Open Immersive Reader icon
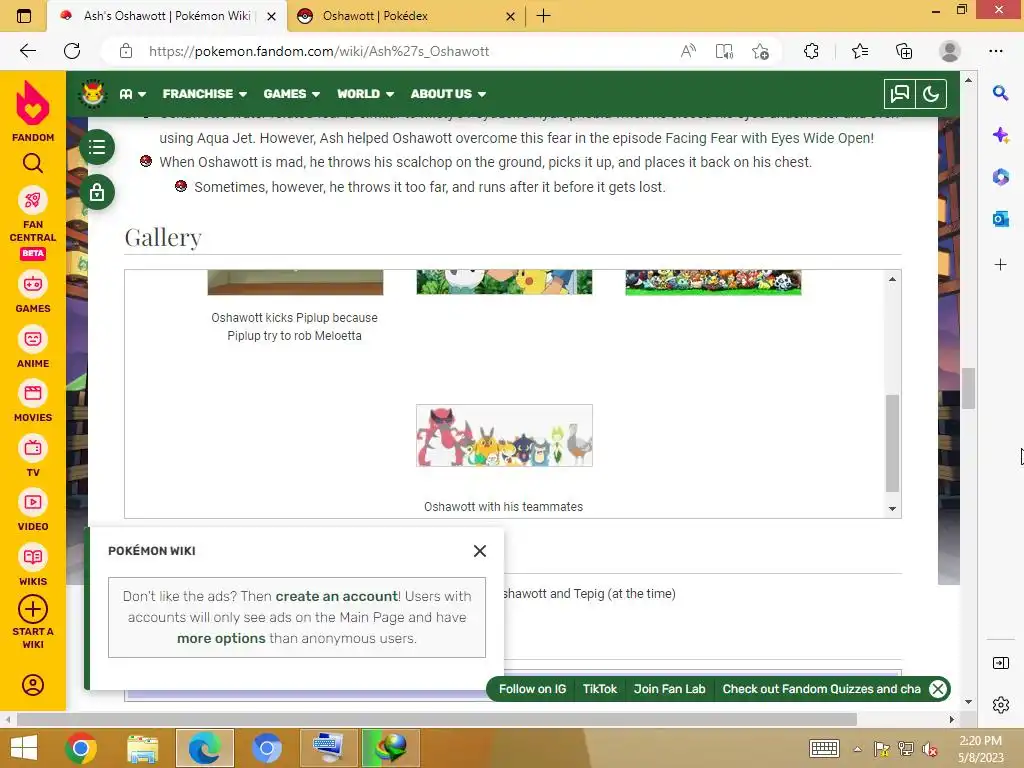Image resolution: width=1024 pixels, height=768 pixels. pos(724,51)
